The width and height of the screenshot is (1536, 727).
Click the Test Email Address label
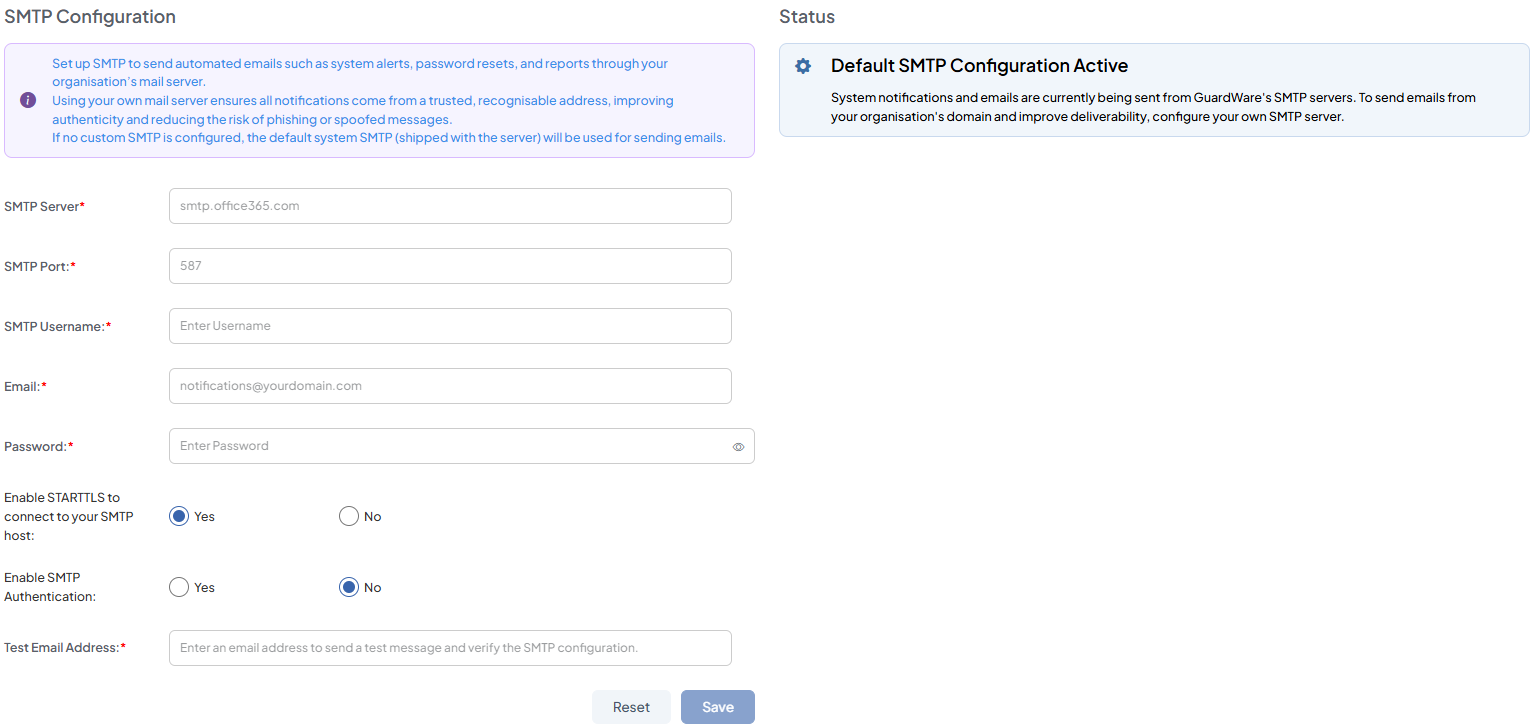click(64, 648)
